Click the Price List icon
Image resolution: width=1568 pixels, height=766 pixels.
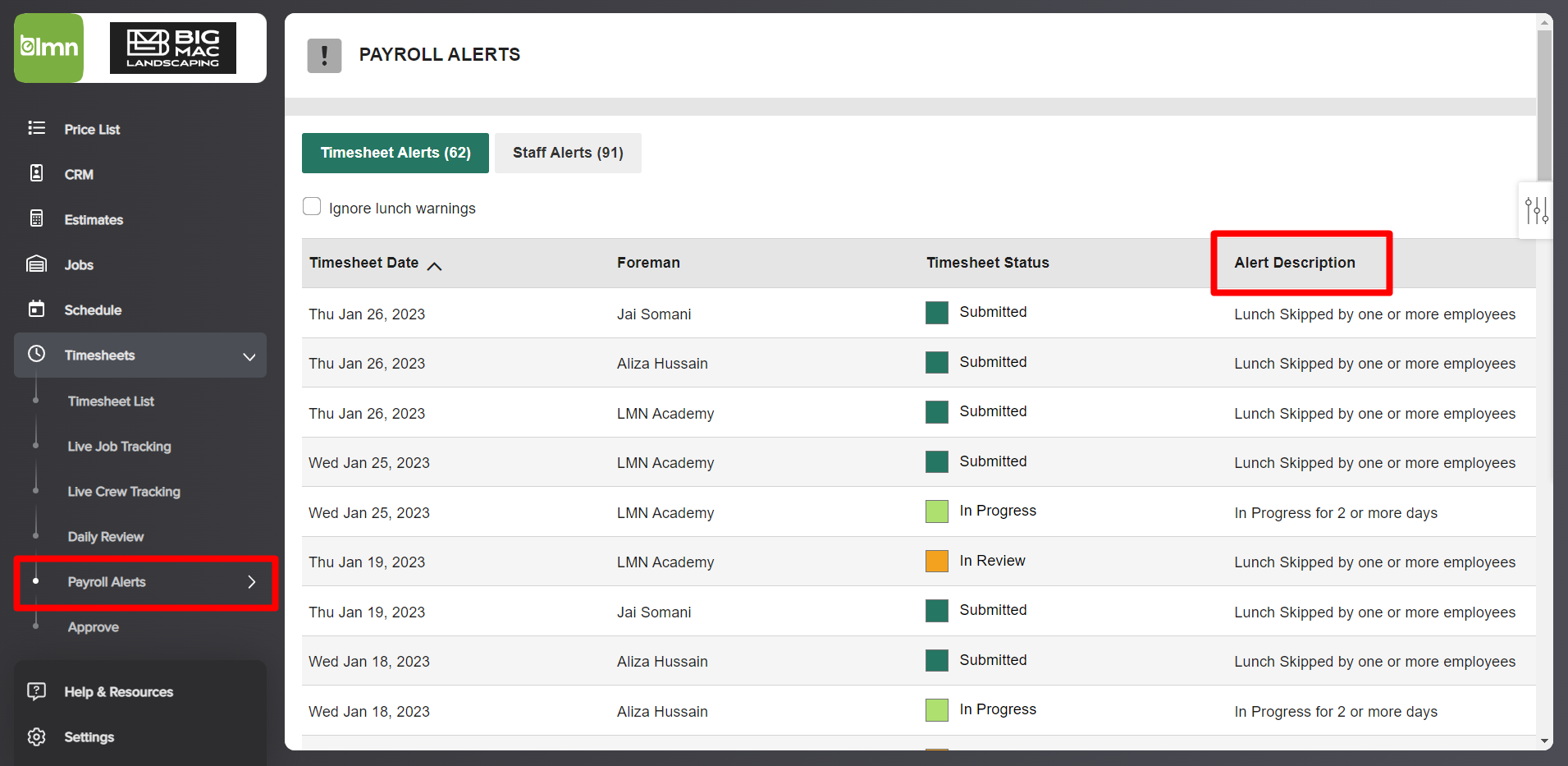click(36, 128)
